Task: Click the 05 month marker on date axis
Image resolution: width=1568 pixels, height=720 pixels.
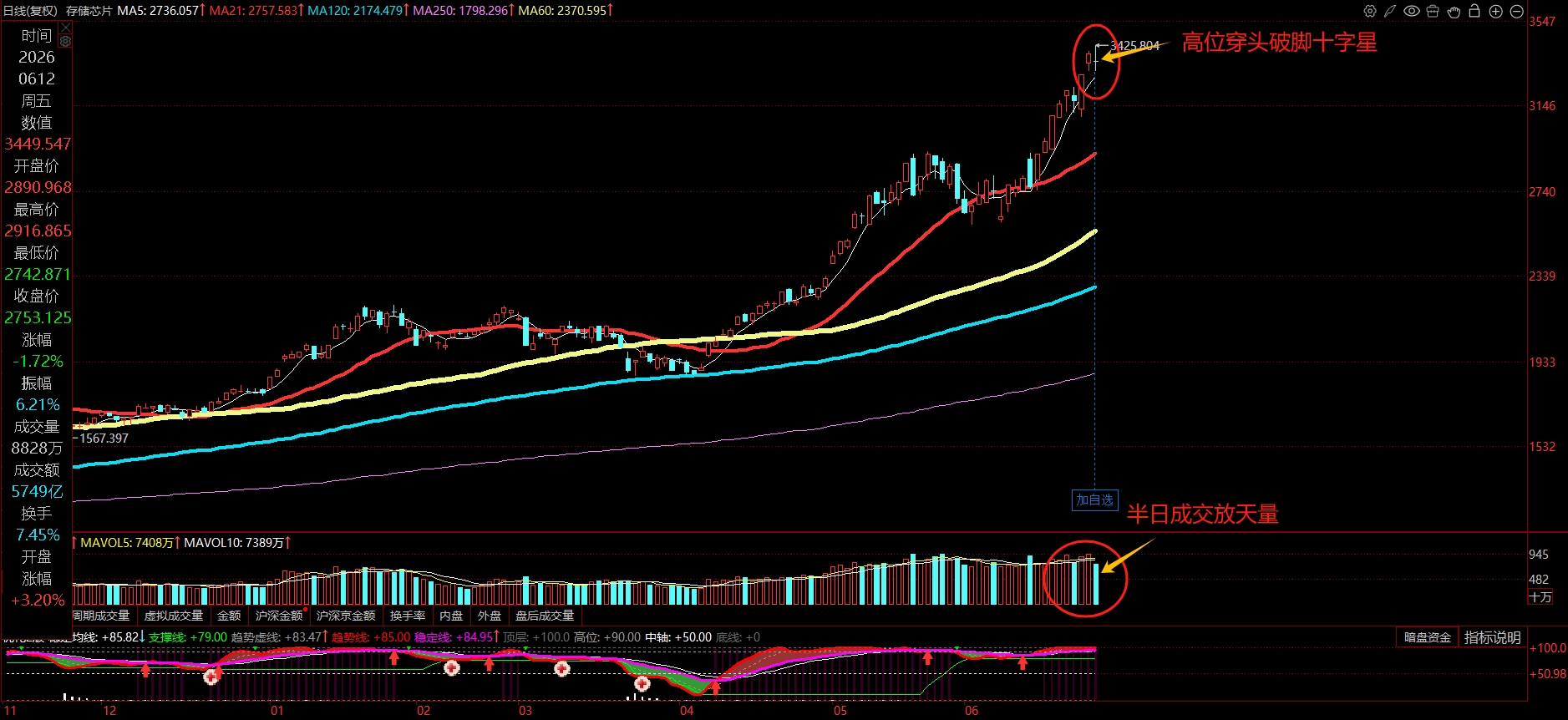Action: pos(840,711)
